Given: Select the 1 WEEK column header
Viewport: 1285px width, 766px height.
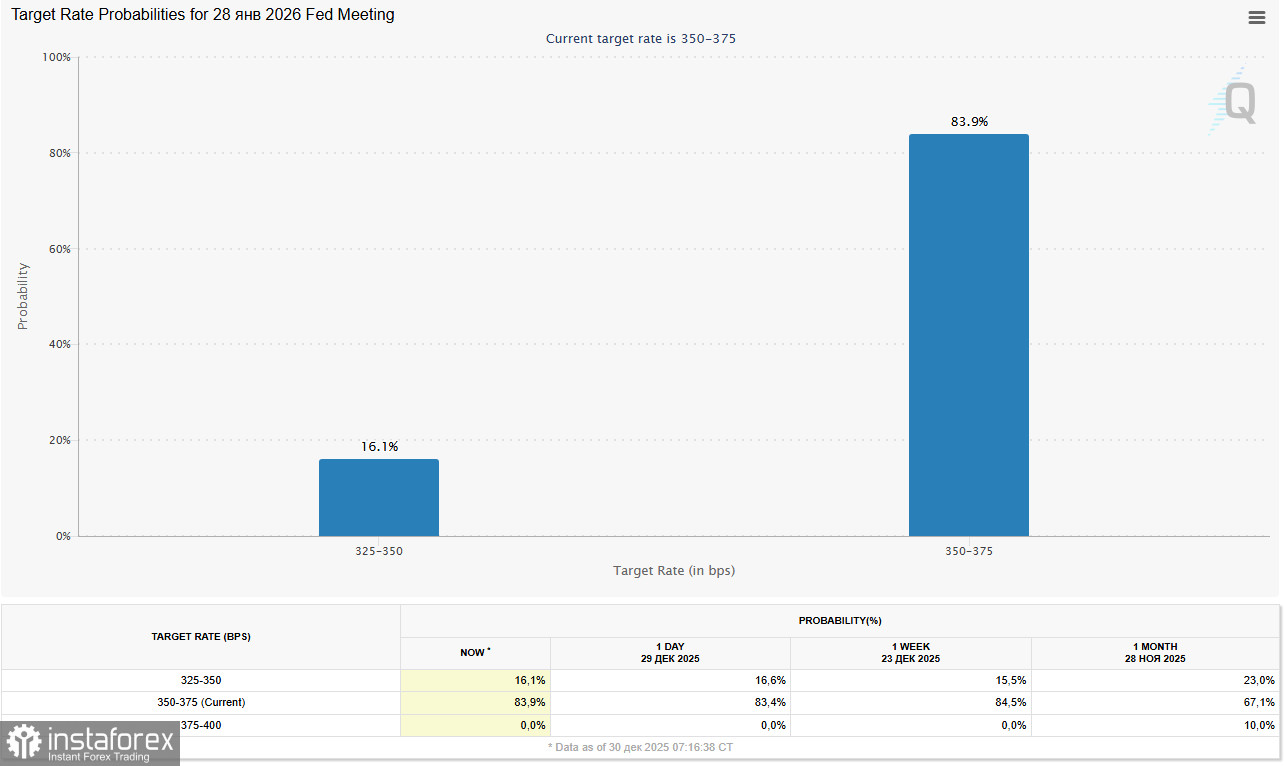Looking at the screenshot, I should coord(910,653).
